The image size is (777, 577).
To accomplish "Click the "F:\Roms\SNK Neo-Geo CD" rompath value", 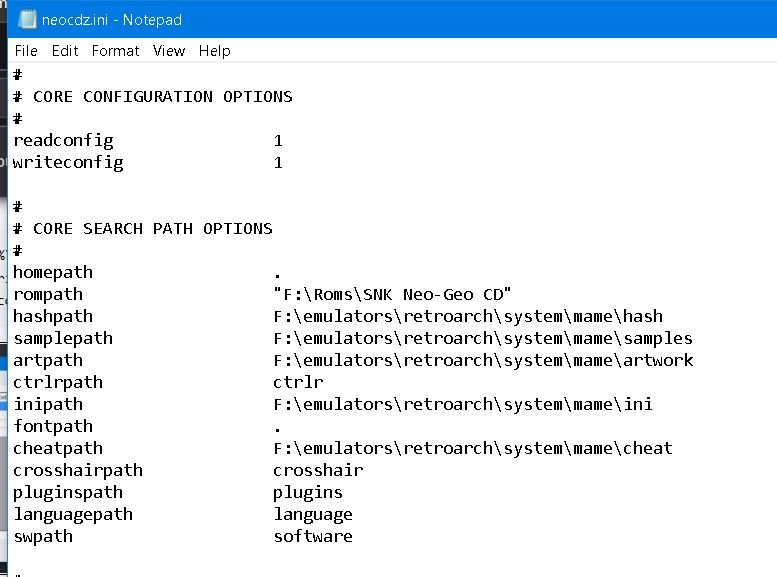I will 392,294.
